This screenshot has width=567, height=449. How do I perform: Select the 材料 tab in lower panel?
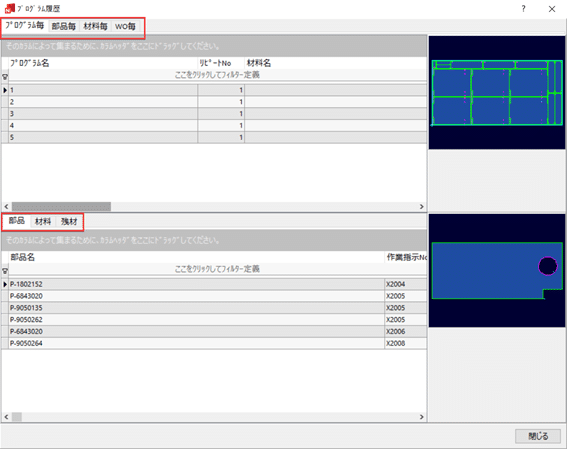pyautogui.click(x=43, y=221)
